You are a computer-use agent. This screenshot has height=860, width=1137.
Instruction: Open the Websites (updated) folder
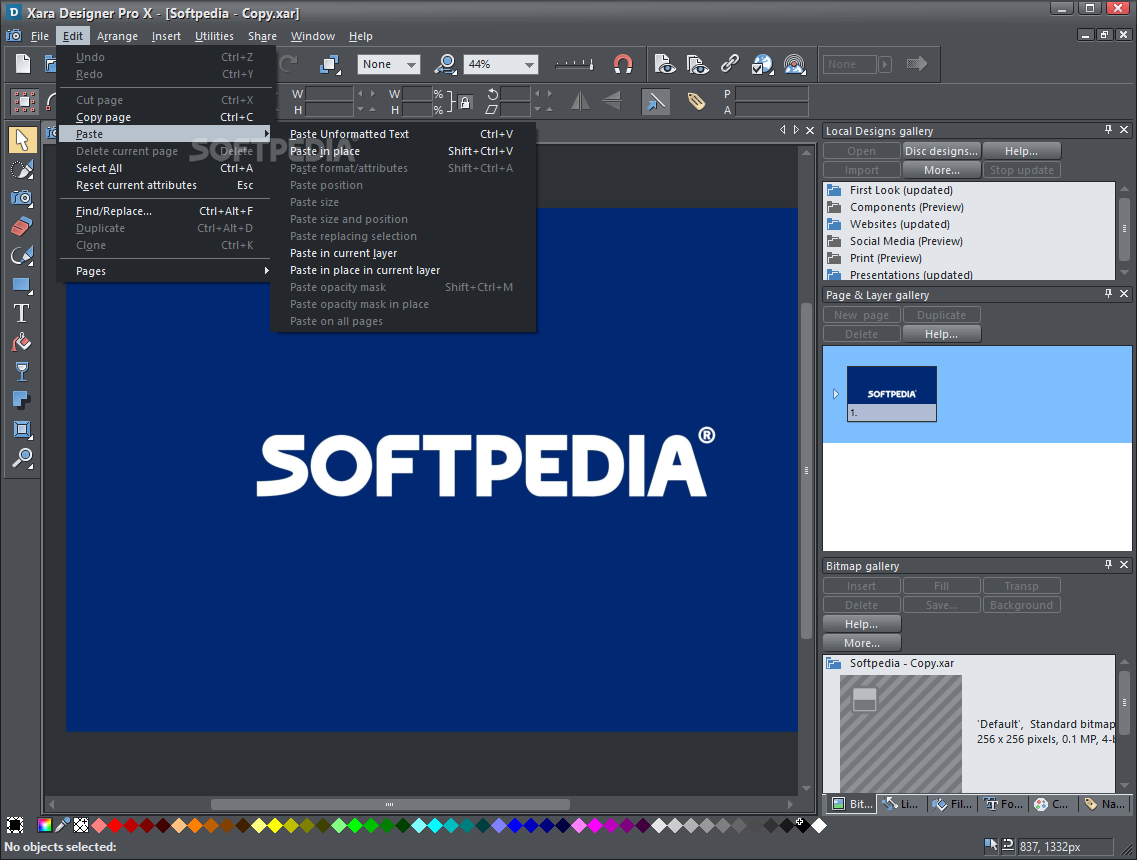click(x=899, y=224)
